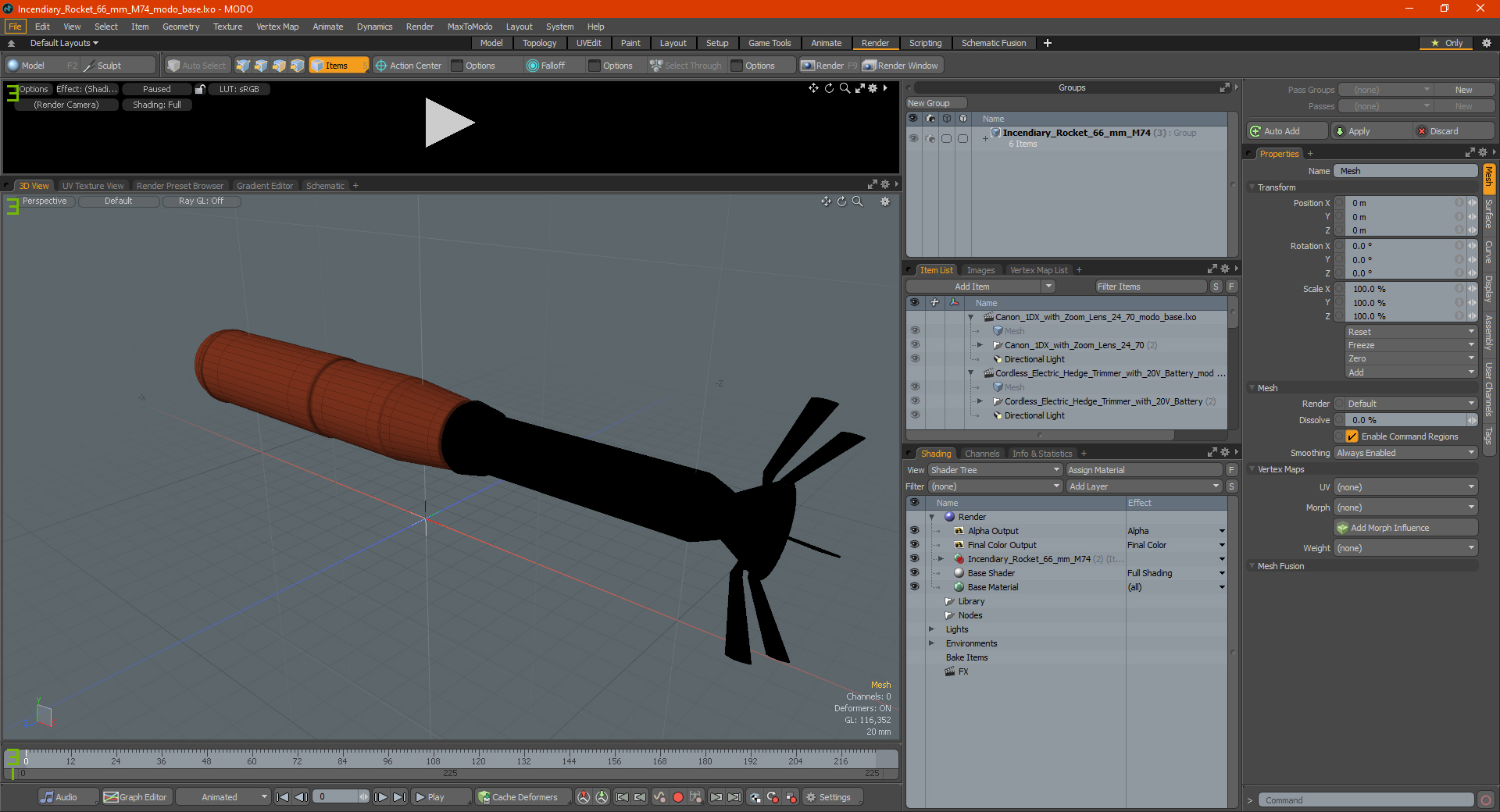Toggle visibility of Canon Directional Light

click(915, 359)
